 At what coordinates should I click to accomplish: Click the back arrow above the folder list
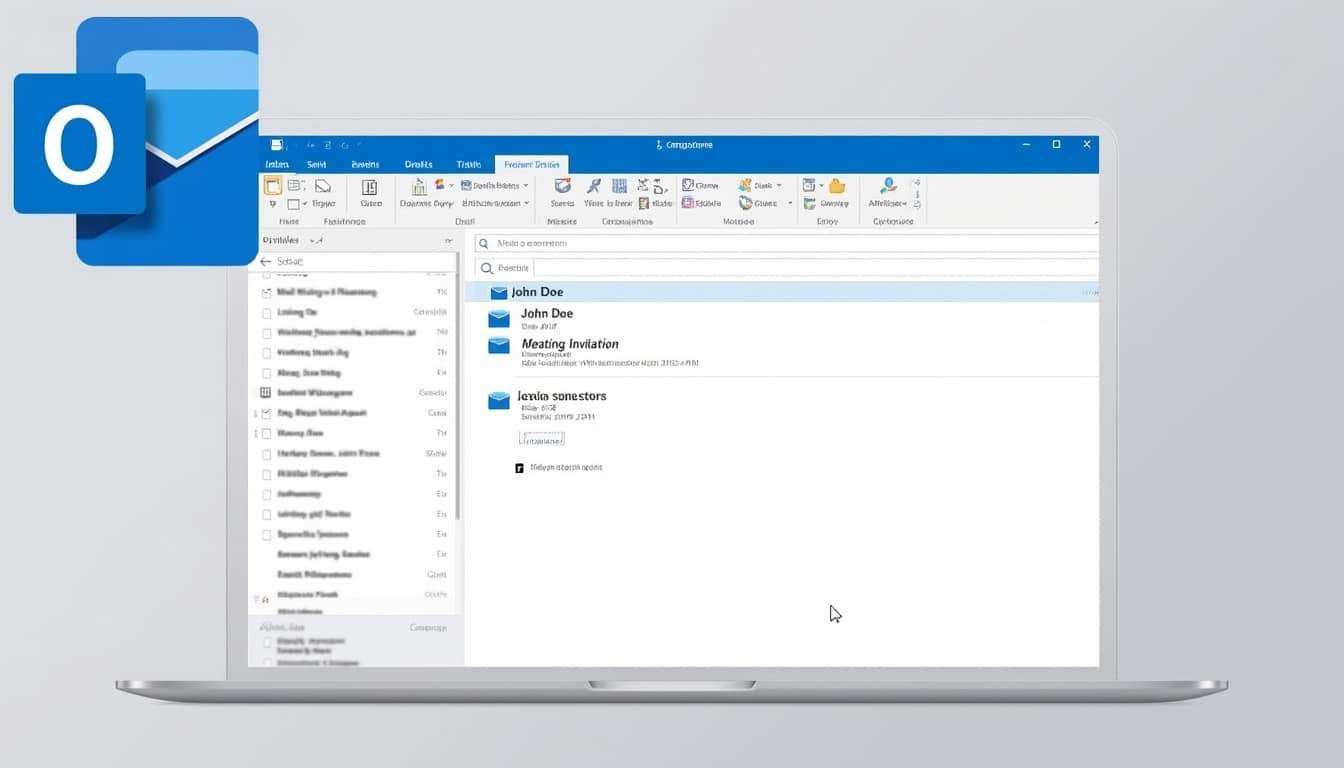266,261
